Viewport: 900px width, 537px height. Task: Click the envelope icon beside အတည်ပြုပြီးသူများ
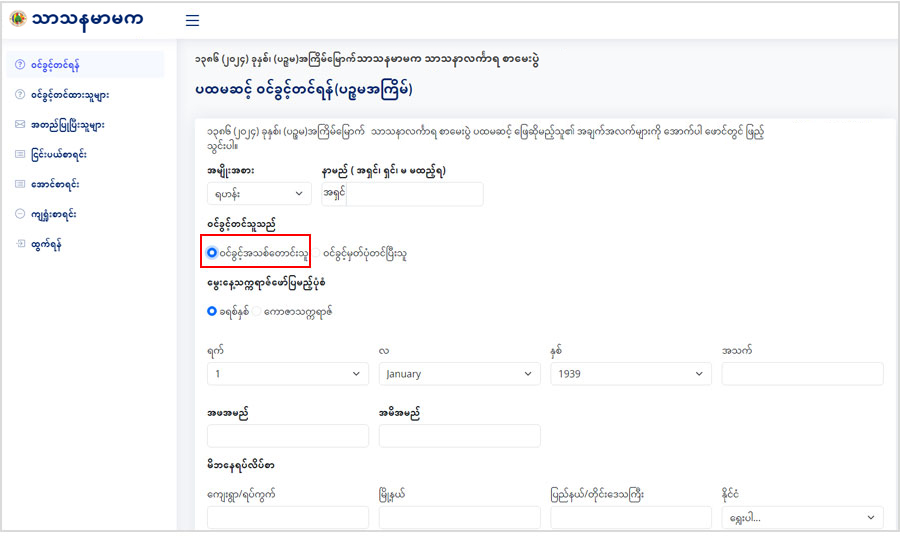[20, 125]
